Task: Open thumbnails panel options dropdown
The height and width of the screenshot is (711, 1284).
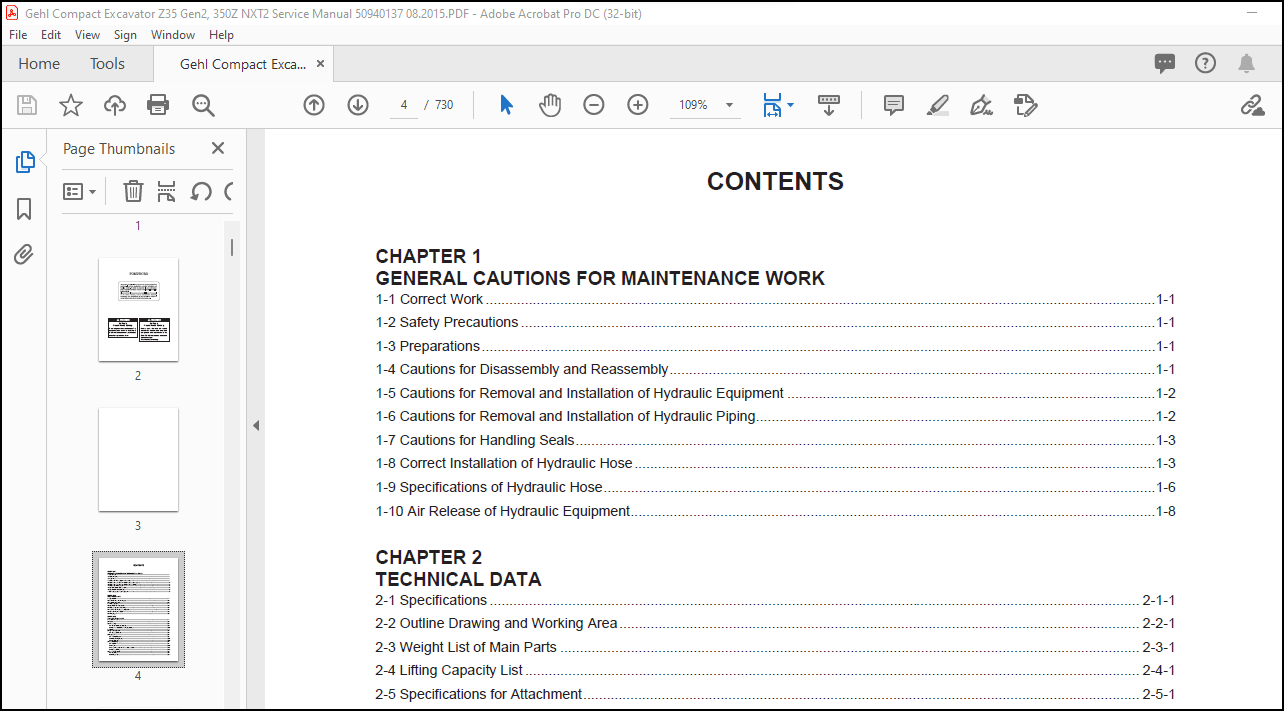Action: (80, 191)
